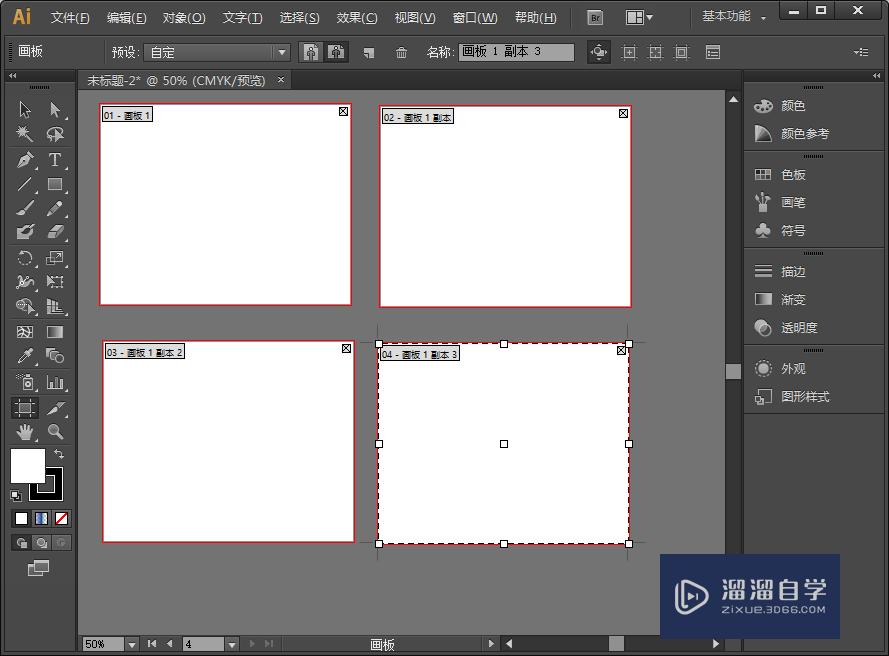Select the Rotate tool
This screenshot has width=889, height=656.
tap(25, 258)
